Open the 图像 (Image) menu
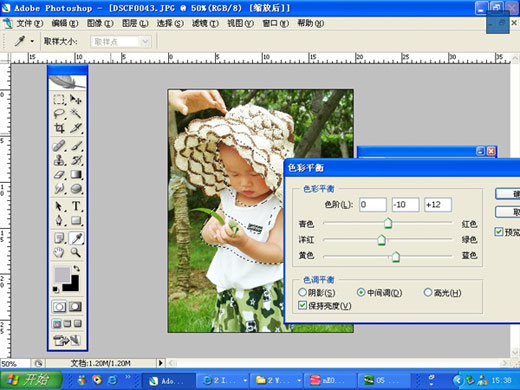This screenshot has width=520, height=390. 100,23
